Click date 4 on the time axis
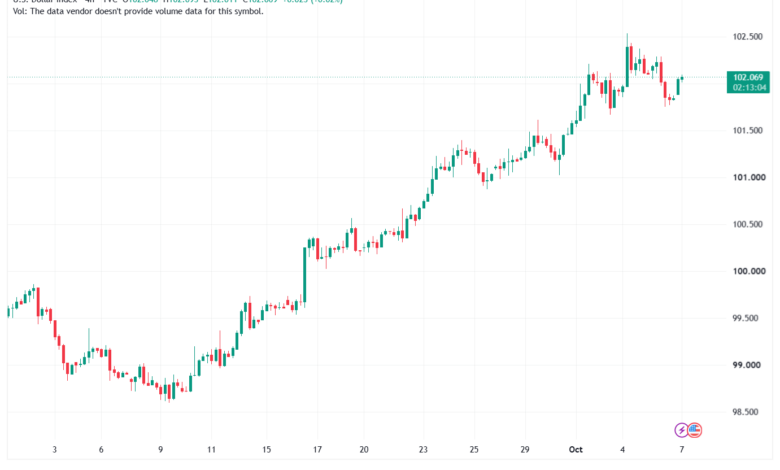This screenshot has width=780, height=470. point(622,450)
